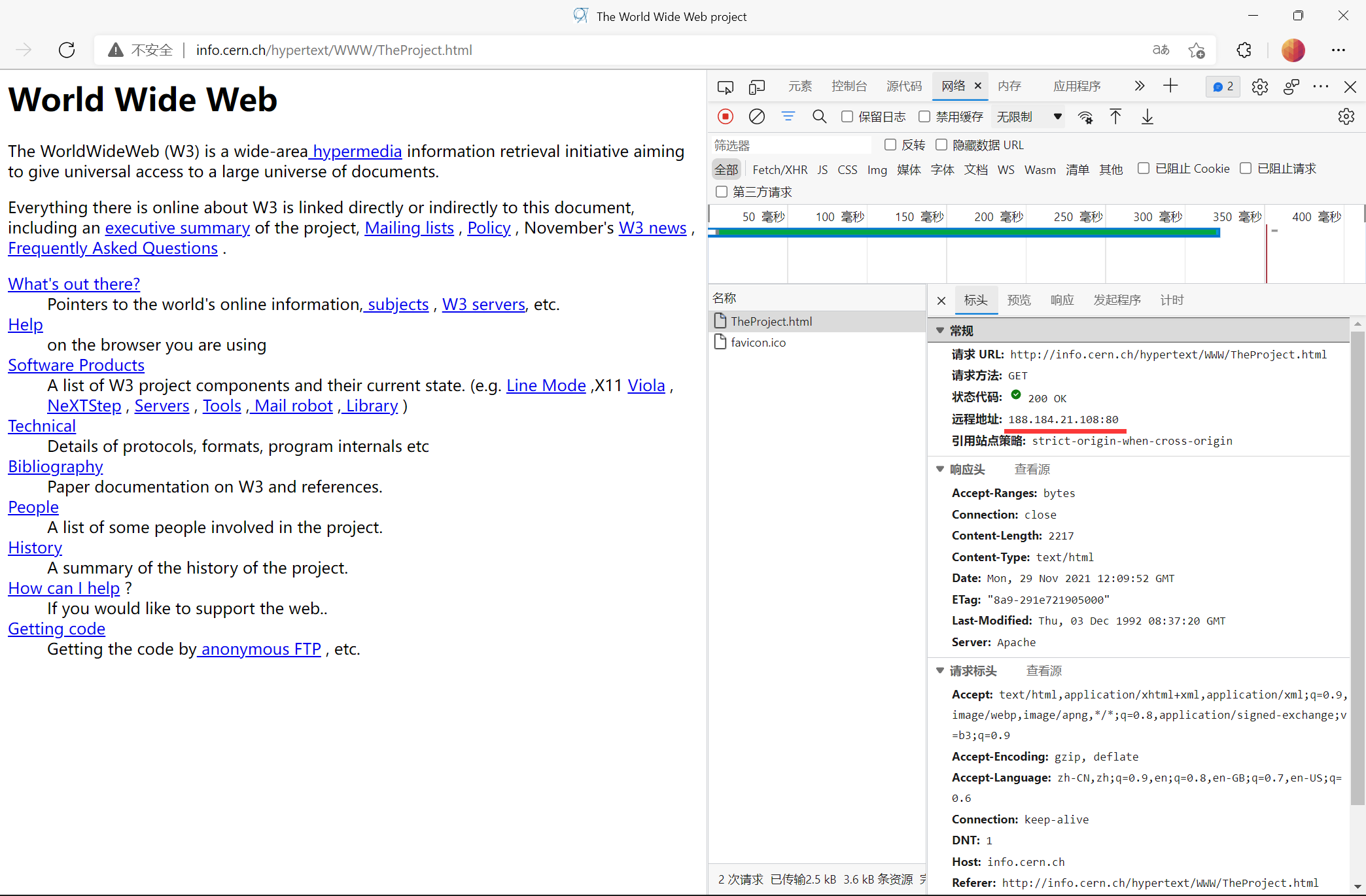Image resolution: width=1366 pixels, height=896 pixels.
Task: Click the record network log icon
Action: [x=725, y=116]
